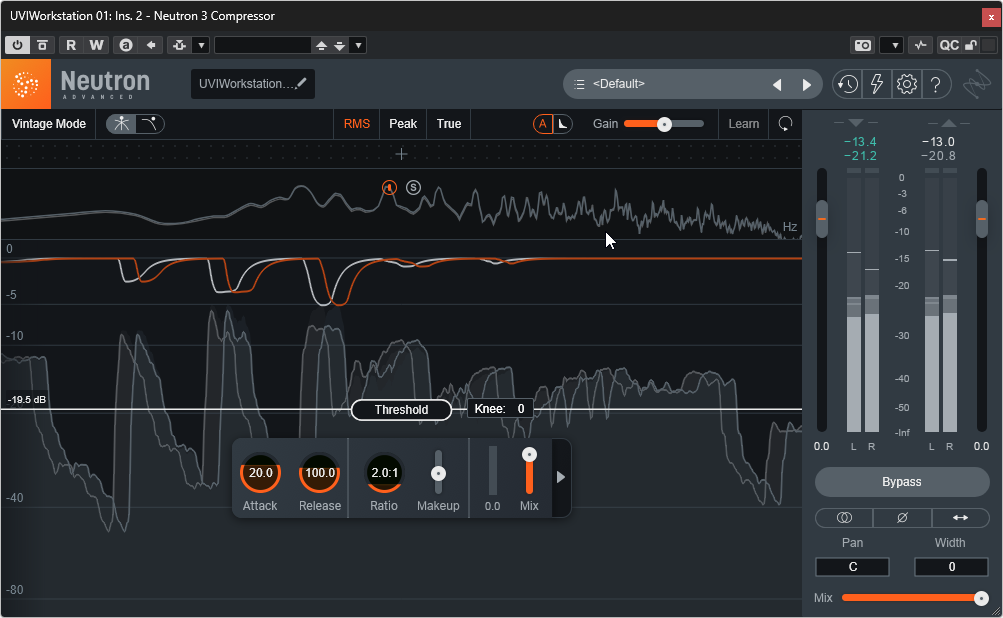This screenshot has width=1003, height=618.
Task: Select the curved detection filter icon
Action: [x=149, y=123]
